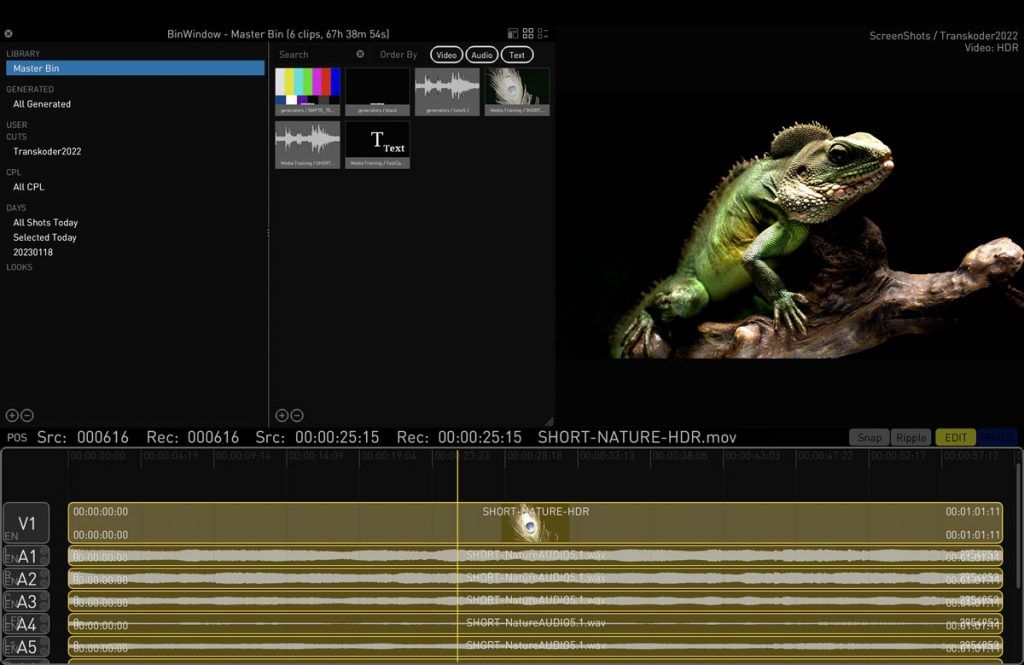
Task: Select the SMPTE color bars clip thumbnail
Action: pos(308,91)
